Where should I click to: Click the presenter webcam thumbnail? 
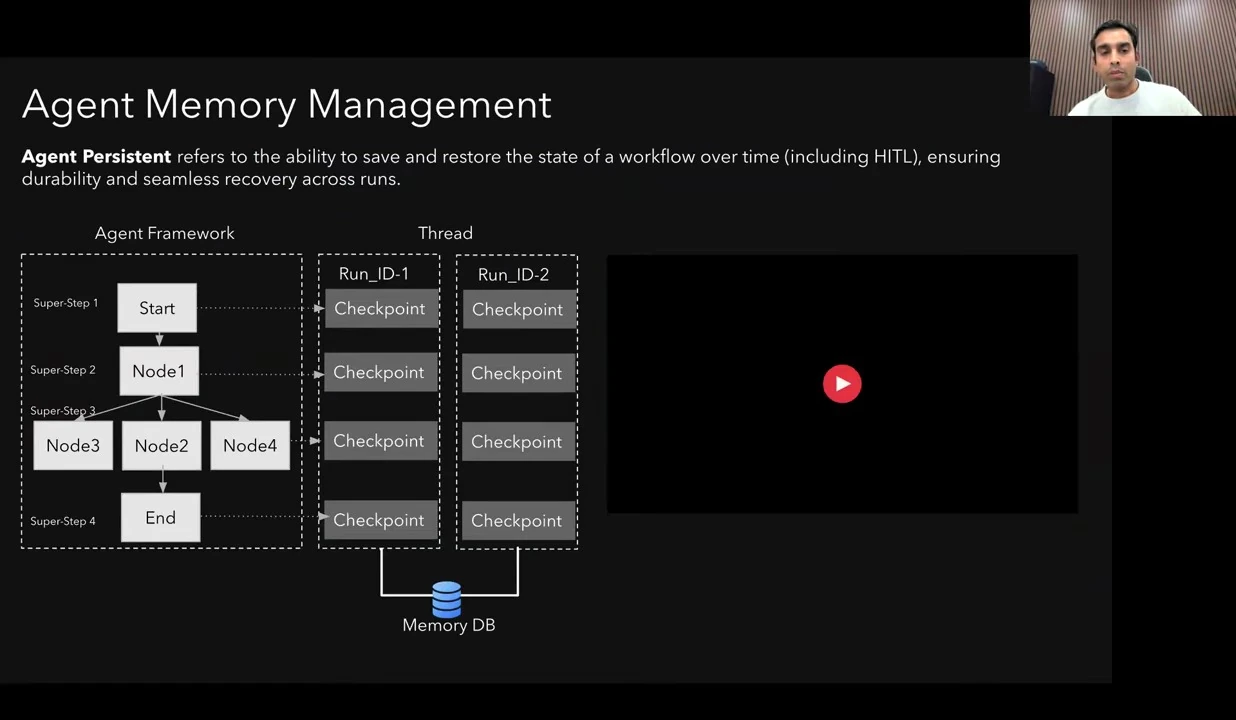pos(1133,58)
